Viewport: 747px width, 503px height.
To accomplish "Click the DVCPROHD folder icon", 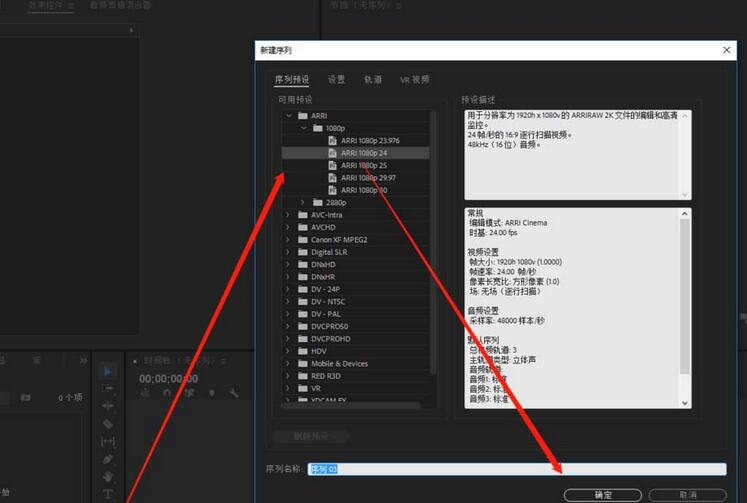I will point(303,339).
